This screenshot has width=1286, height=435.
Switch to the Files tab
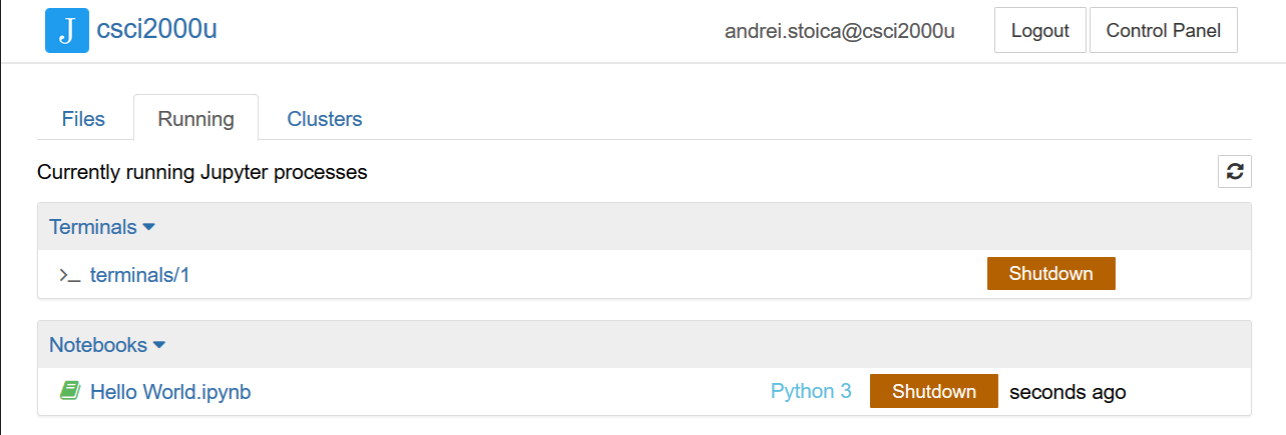(x=83, y=119)
